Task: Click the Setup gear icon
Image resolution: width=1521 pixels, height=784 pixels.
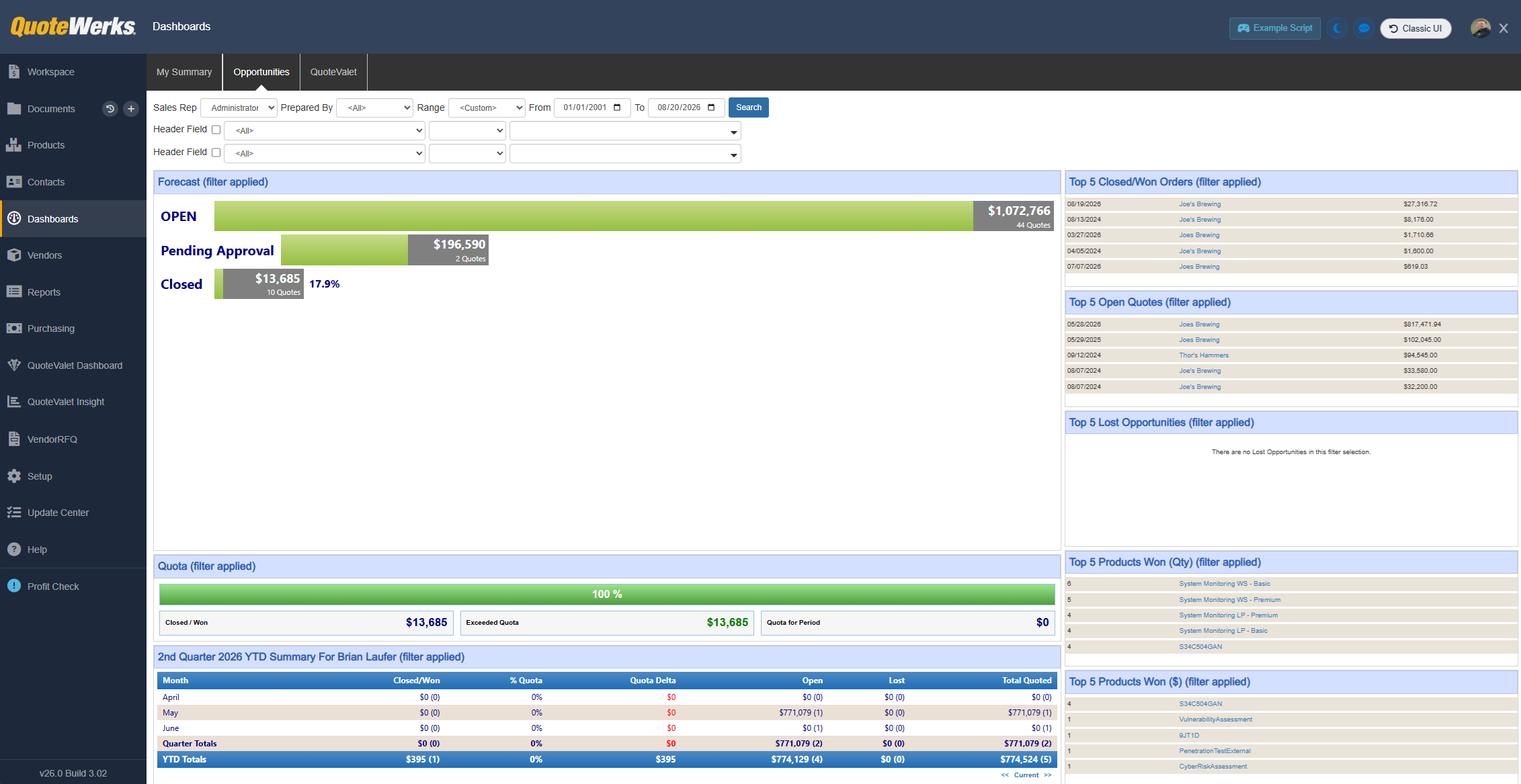Action: pyautogui.click(x=14, y=476)
